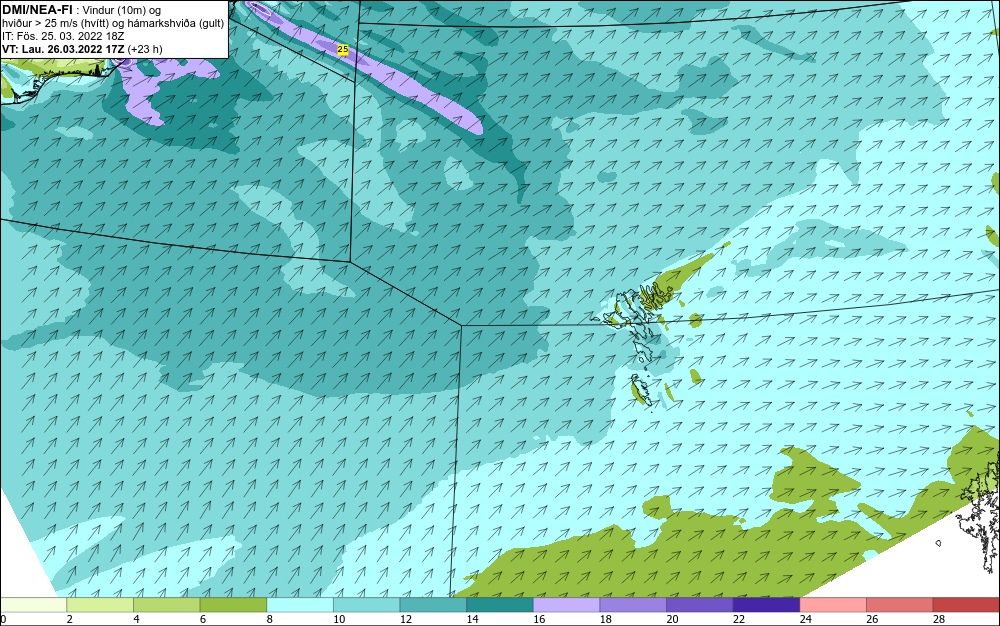The width and height of the screenshot is (1000, 626).
Task: Click the 0-2 m/s pale yellow legend swatch
Action: tap(33, 605)
